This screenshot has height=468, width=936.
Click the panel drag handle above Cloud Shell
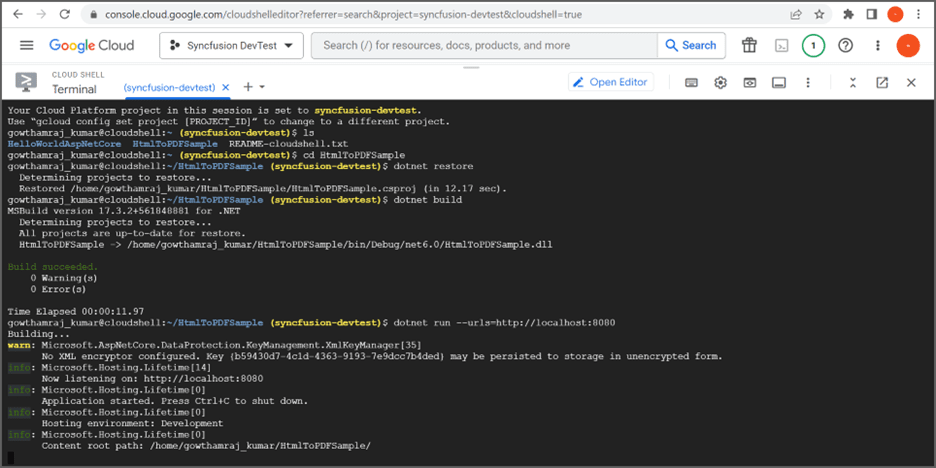point(471,67)
